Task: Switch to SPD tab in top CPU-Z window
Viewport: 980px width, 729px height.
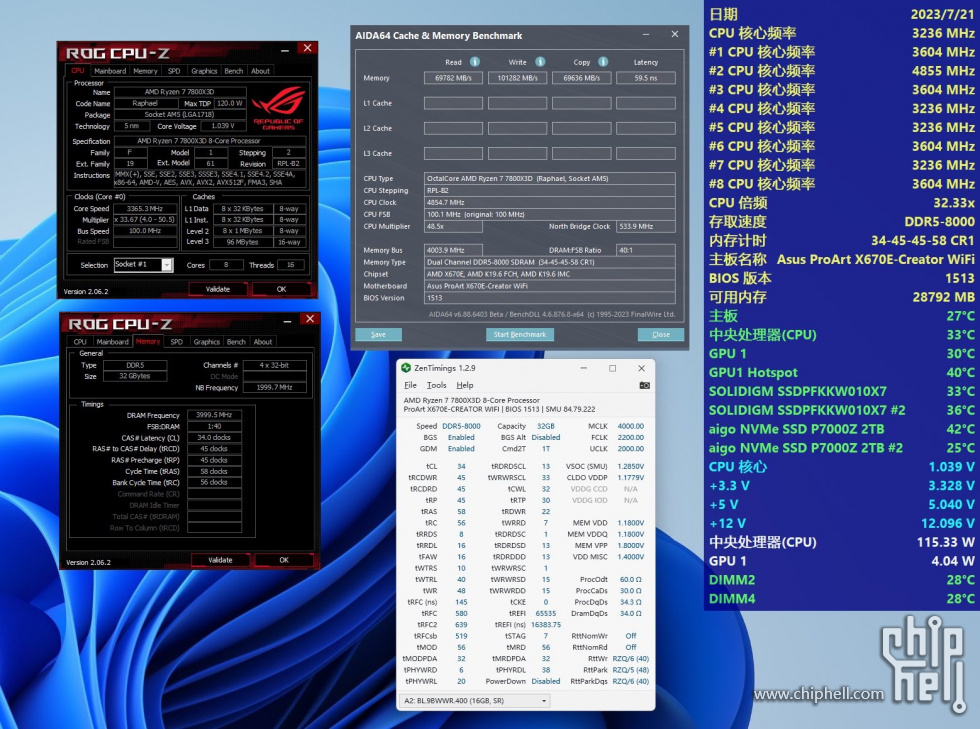Action: click(174, 71)
